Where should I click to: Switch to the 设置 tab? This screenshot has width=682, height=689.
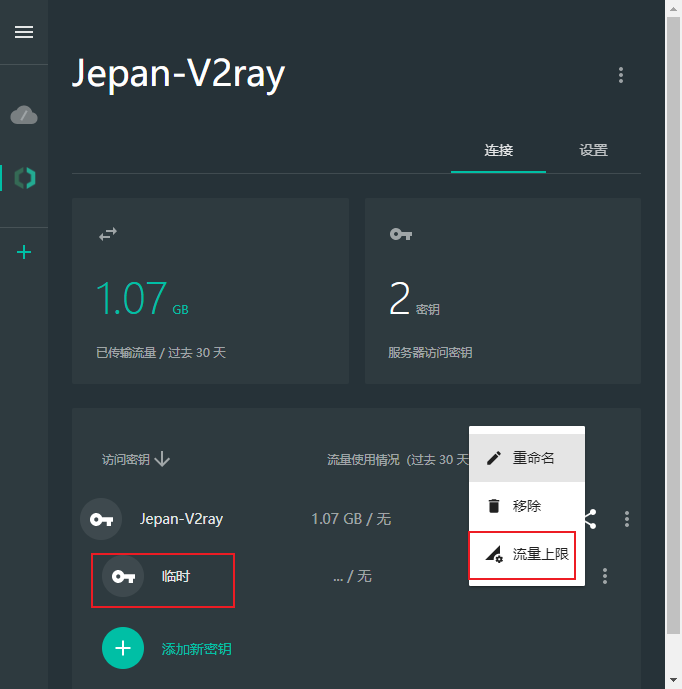click(593, 150)
